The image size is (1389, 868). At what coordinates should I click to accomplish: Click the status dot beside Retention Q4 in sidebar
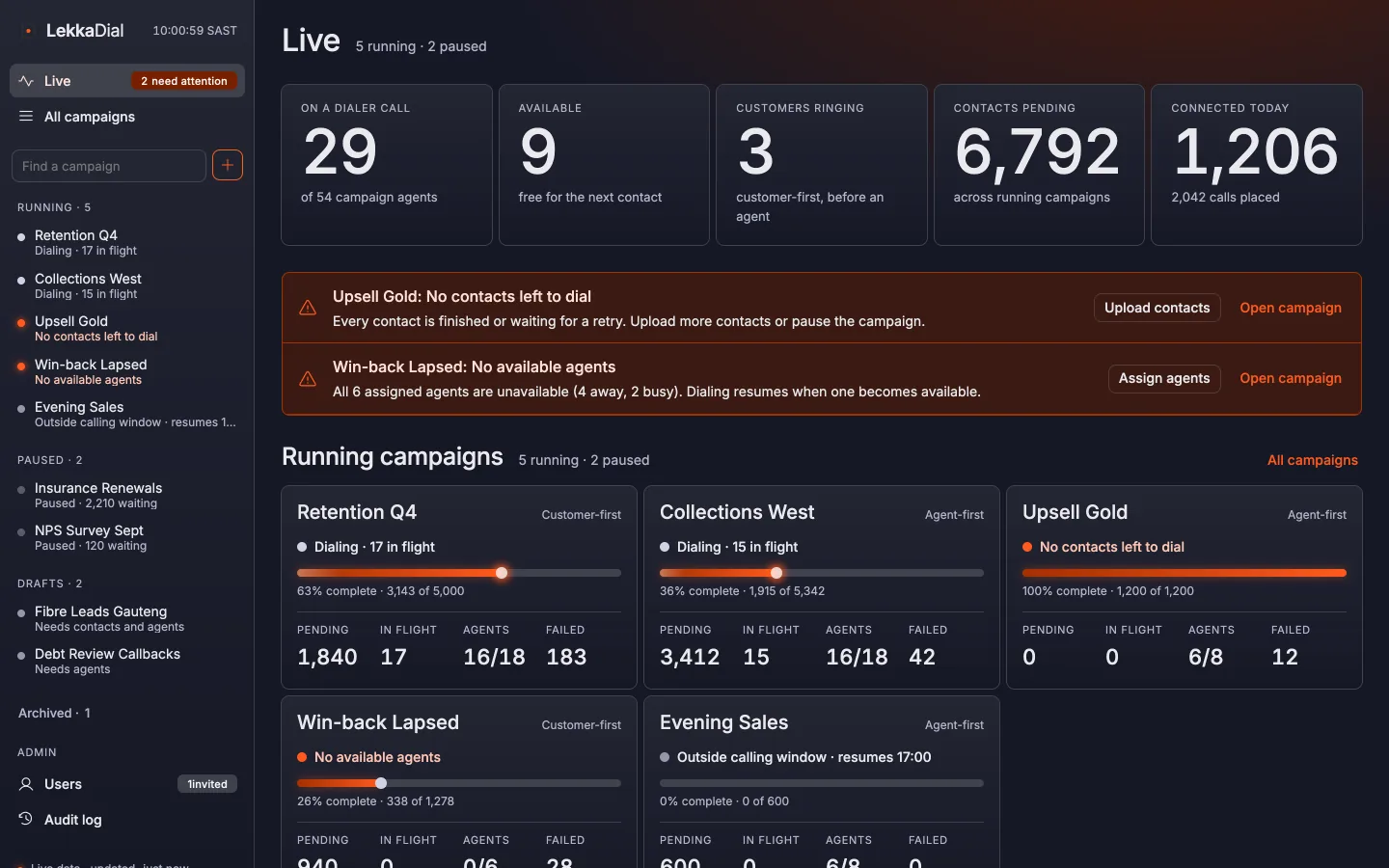21,236
